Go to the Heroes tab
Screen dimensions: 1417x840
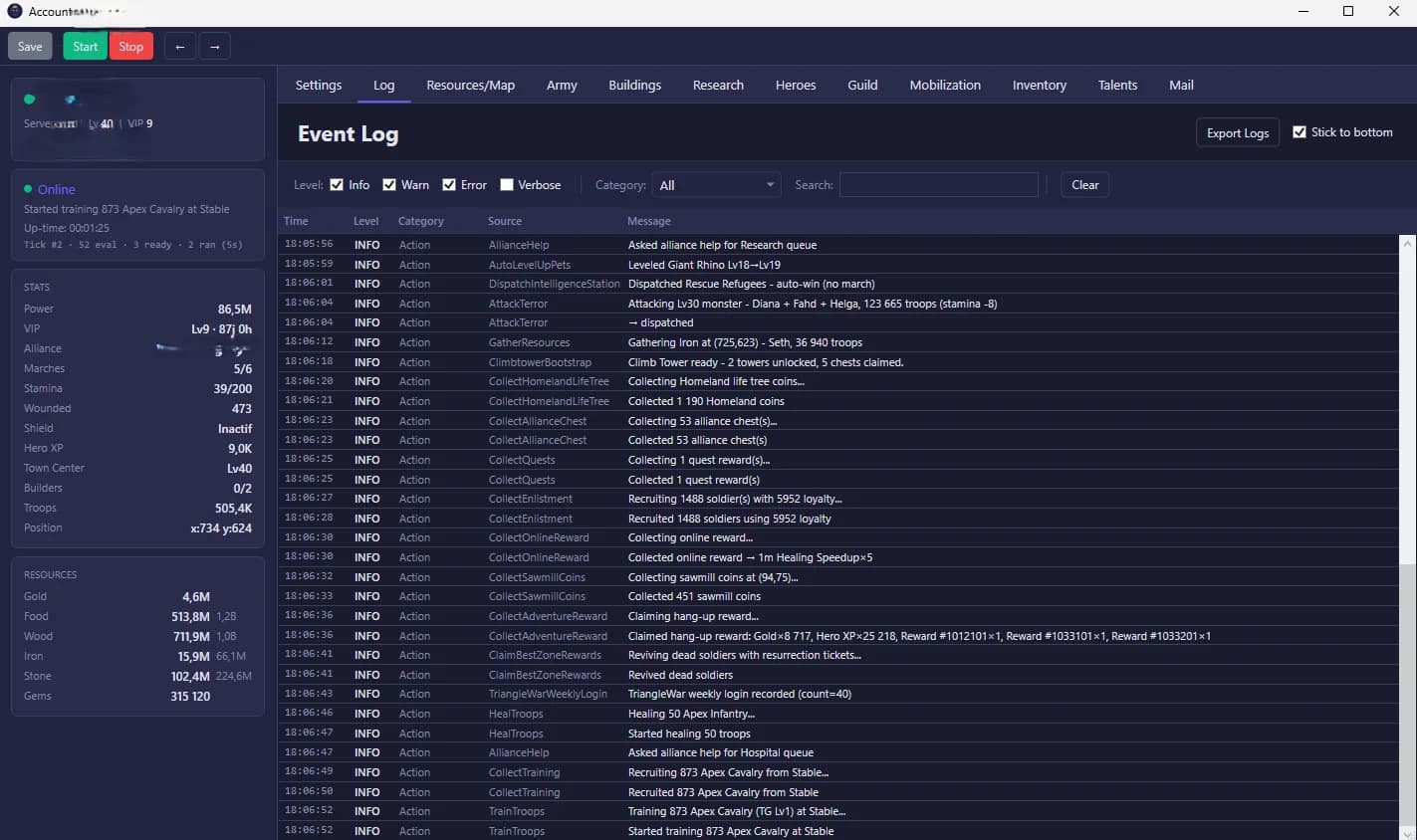tap(796, 85)
